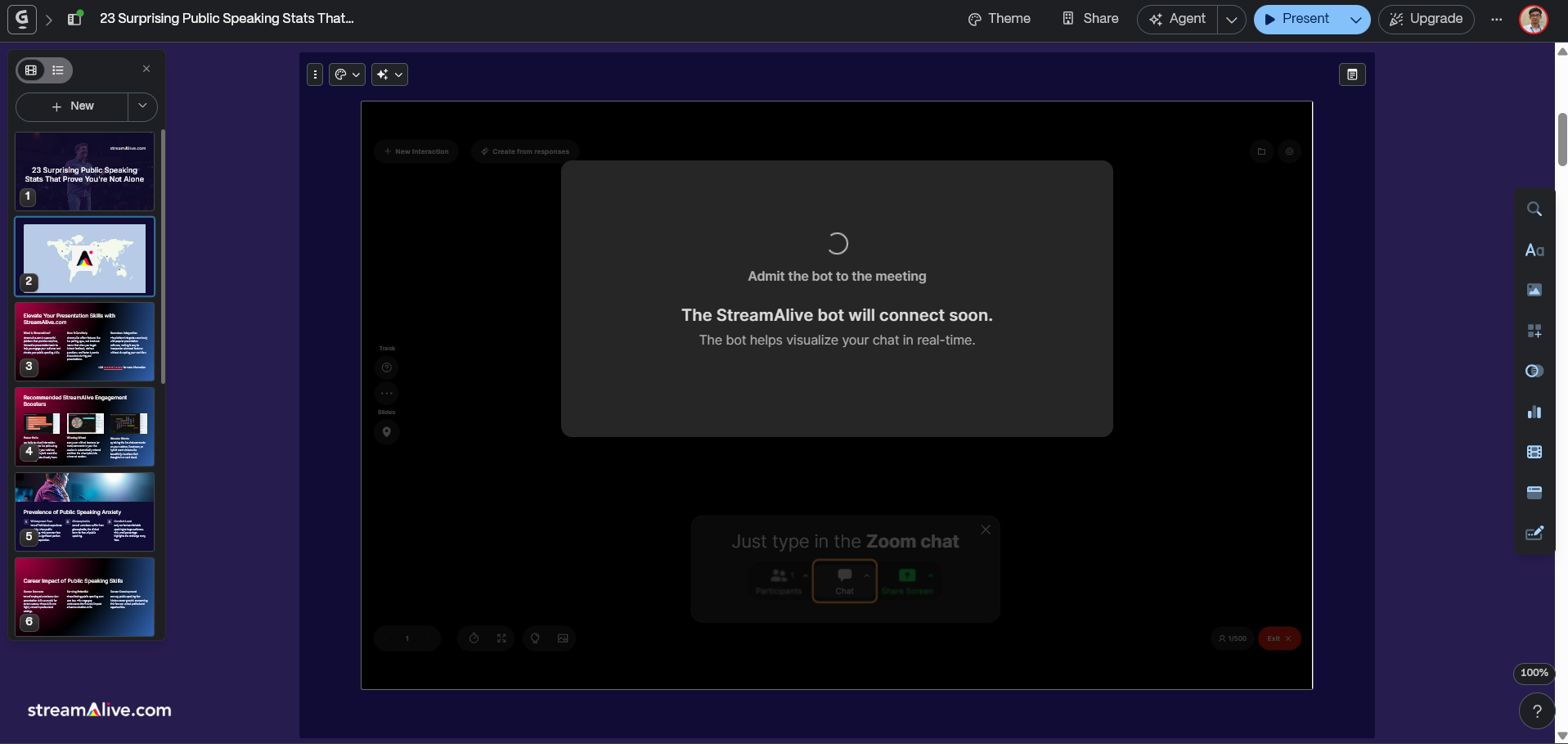
Task: Open the Theme menu
Action: click(x=999, y=19)
